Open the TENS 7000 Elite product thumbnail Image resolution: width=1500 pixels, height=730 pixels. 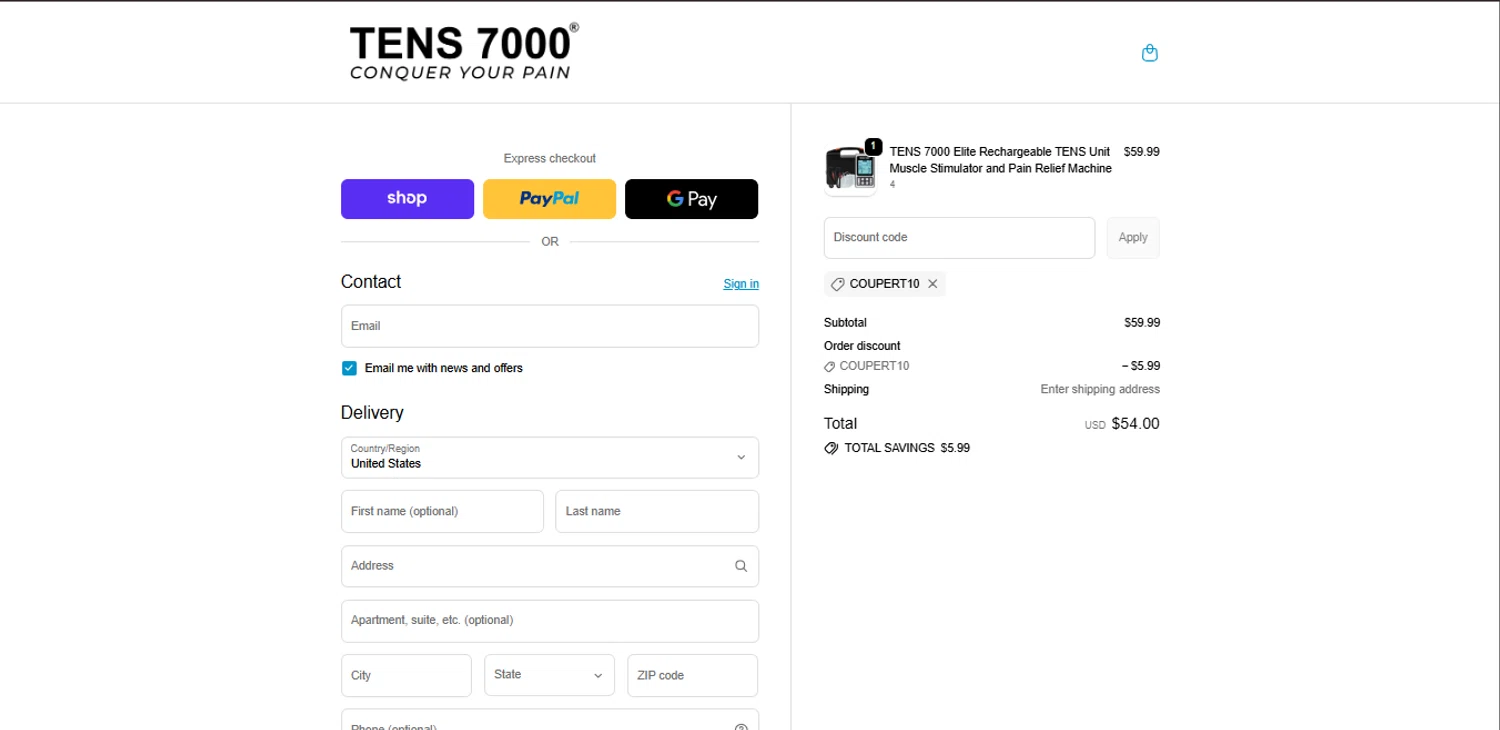tap(850, 169)
